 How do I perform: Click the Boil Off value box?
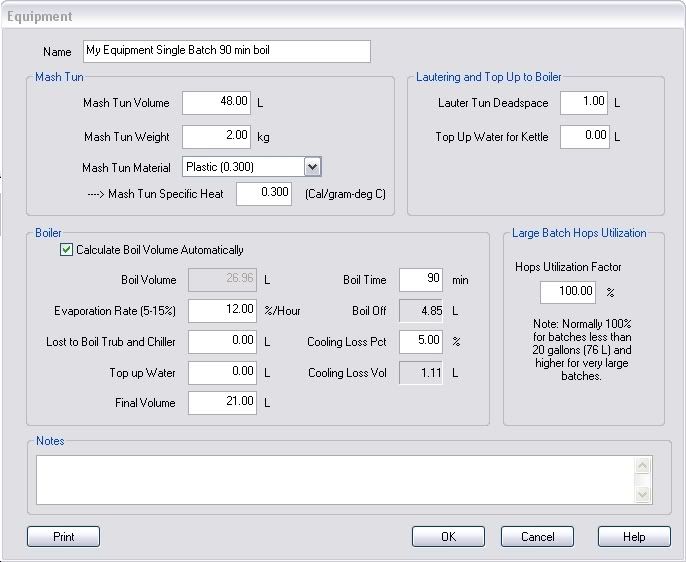point(421,311)
